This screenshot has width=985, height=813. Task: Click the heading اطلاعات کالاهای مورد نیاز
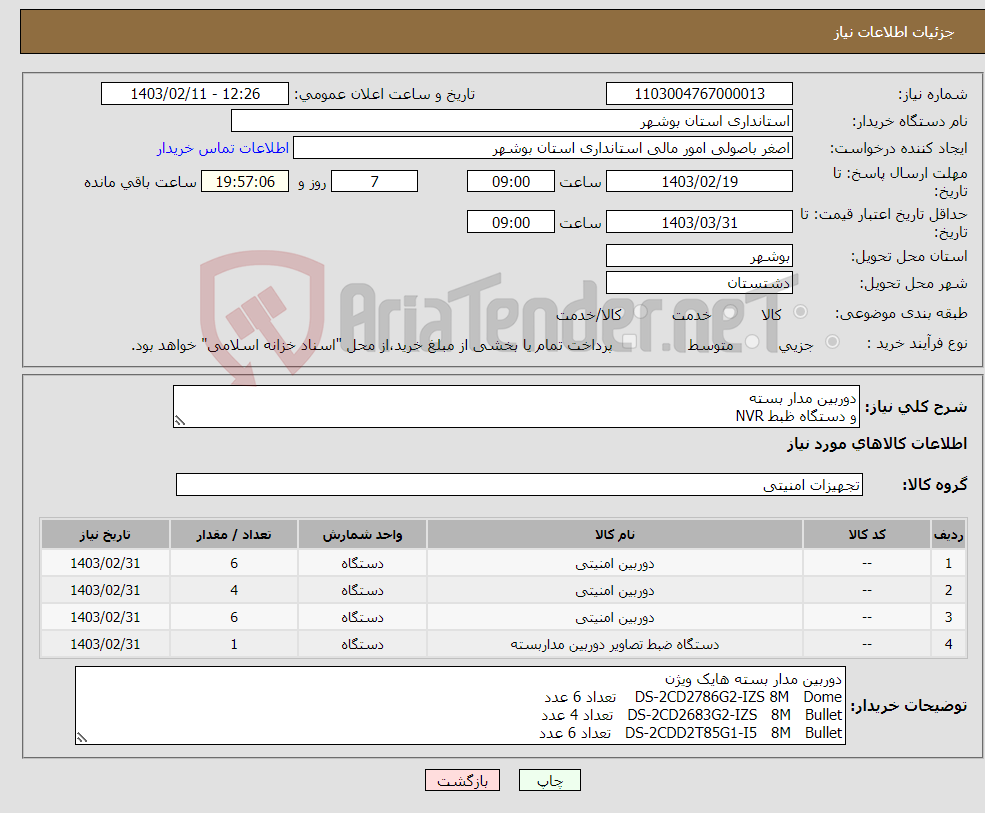[877, 444]
